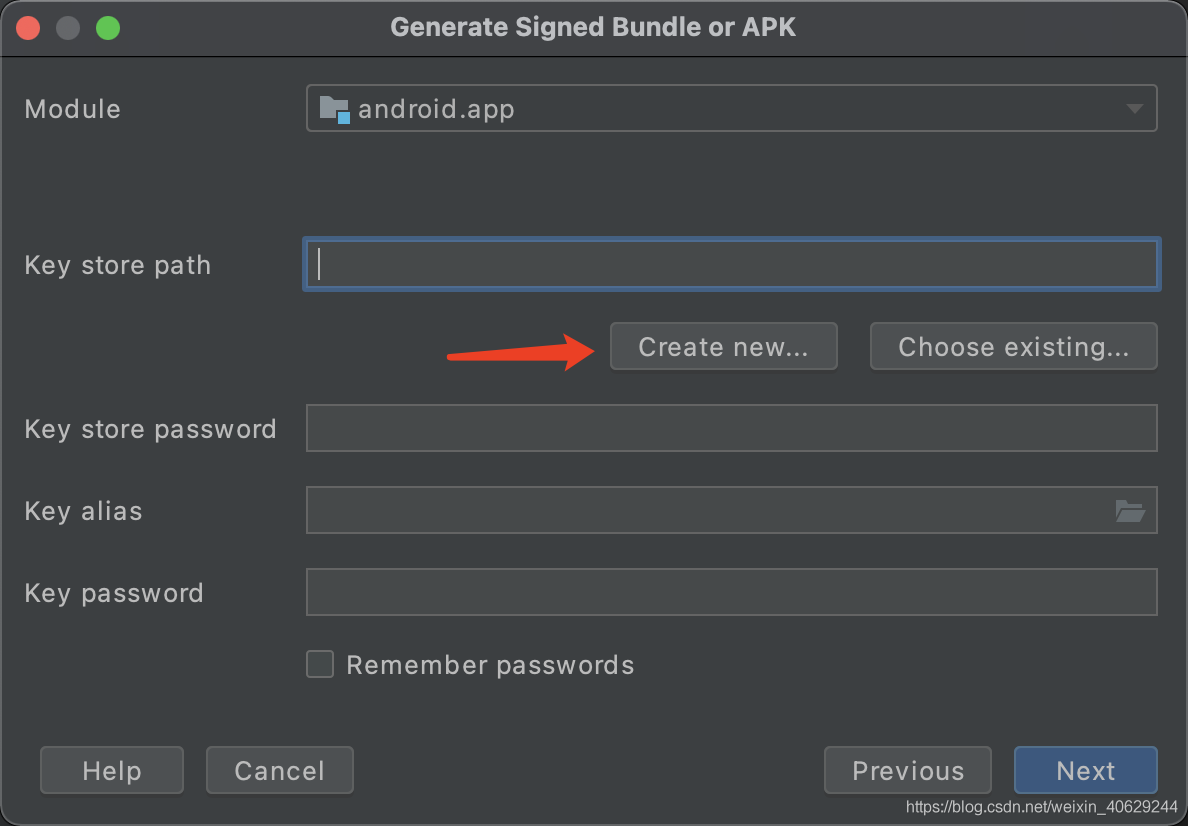Screen dimensions: 1188x826
Task: Open Help for this dialog
Action: point(111,770)
